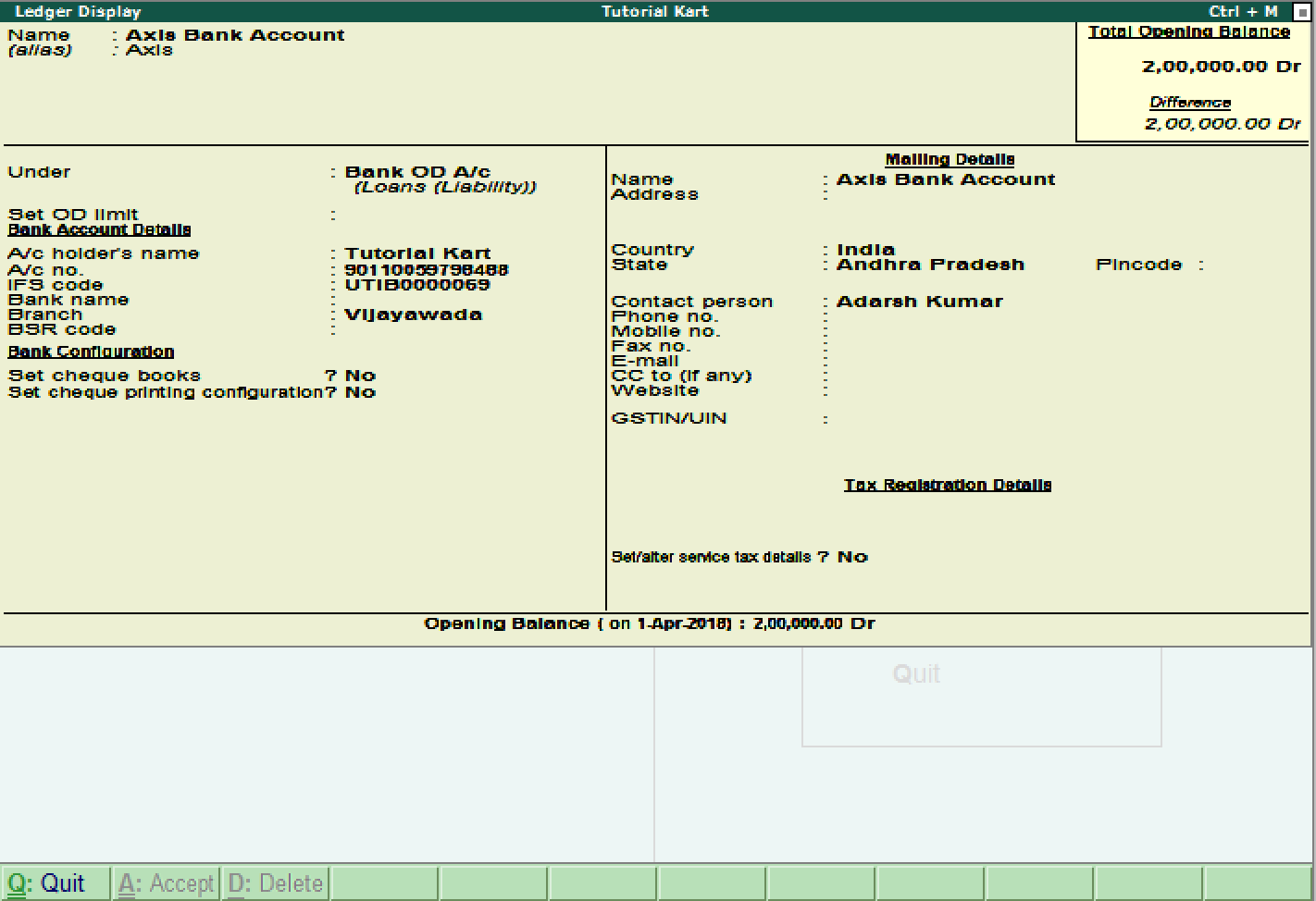Select the alias field Axis
The image size is (1316, 901).
149,50
